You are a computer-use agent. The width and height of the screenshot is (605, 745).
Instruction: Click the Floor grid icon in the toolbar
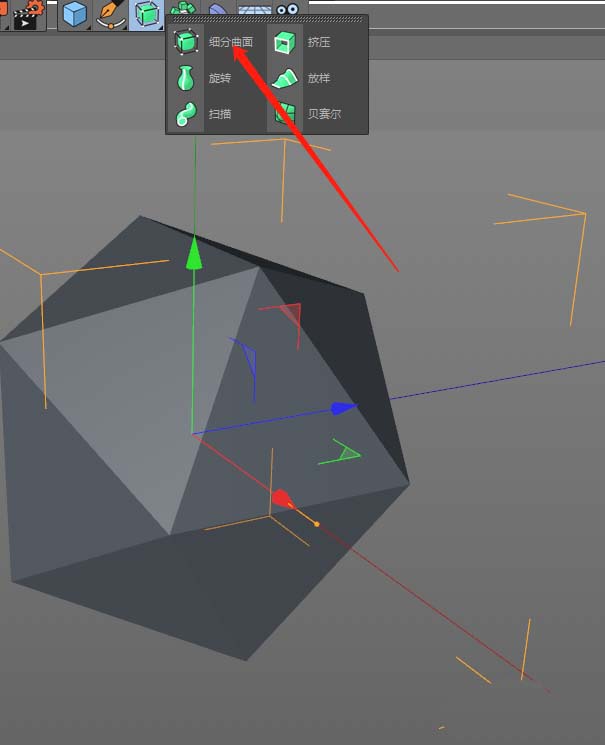tap(255, 8)
